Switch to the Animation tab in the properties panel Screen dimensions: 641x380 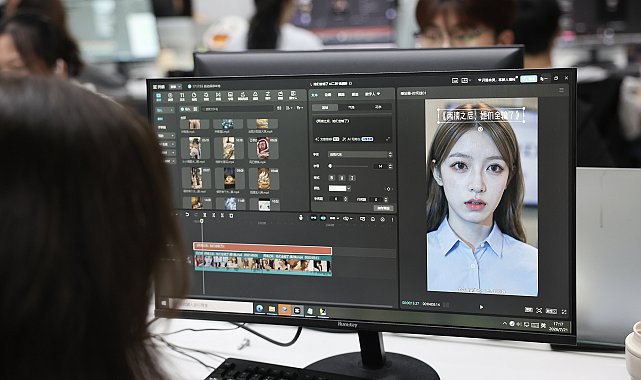pyautogui.click(x=341, y=94)
